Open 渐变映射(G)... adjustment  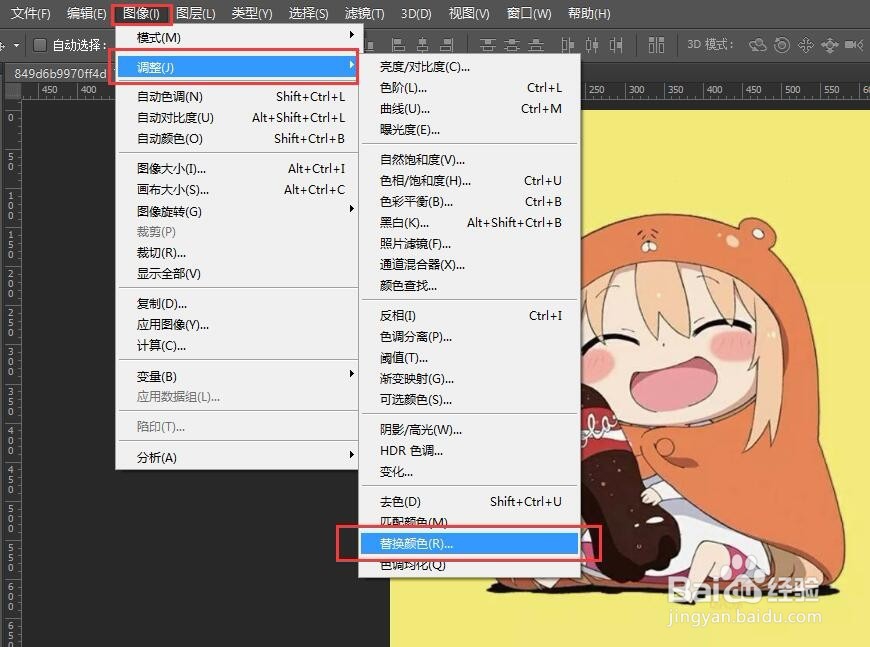(x=469, y=378)
